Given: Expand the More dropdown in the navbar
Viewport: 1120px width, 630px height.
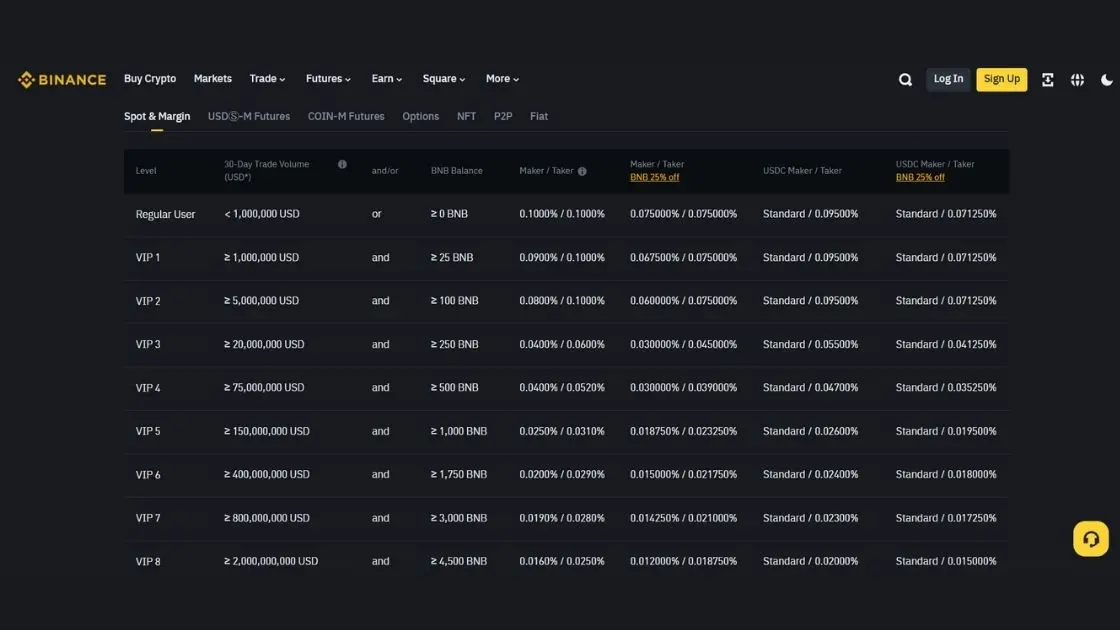Looking at the screenshot, I should [502, 78].
